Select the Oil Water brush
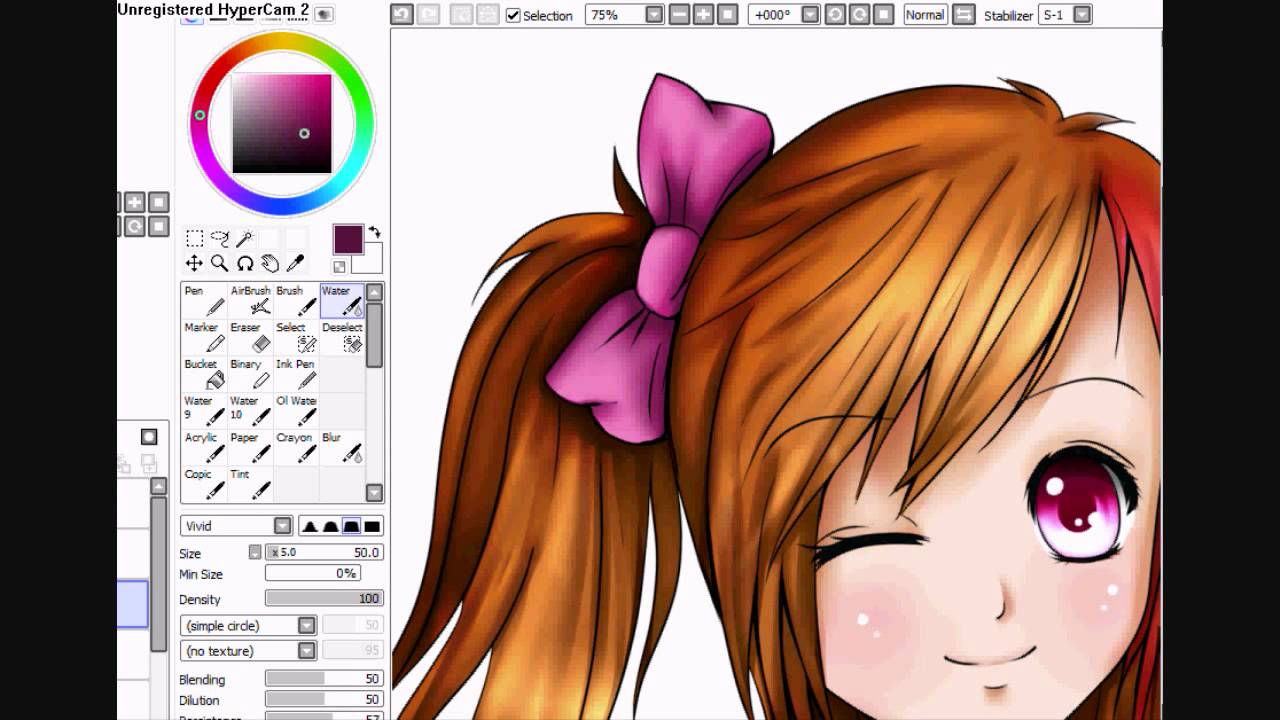The image size is (1280, 720). (297, 411)
